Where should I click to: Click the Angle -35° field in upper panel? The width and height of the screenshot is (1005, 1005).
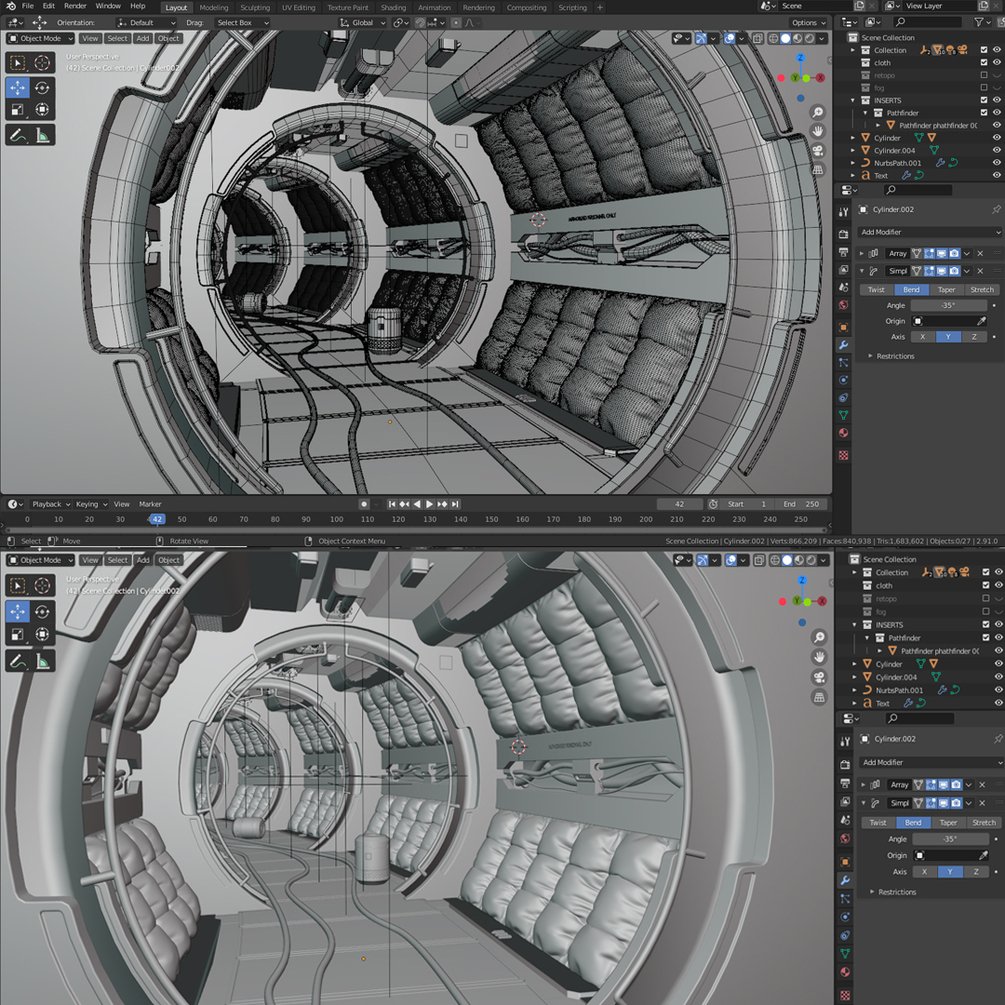[x=949, y=306]
